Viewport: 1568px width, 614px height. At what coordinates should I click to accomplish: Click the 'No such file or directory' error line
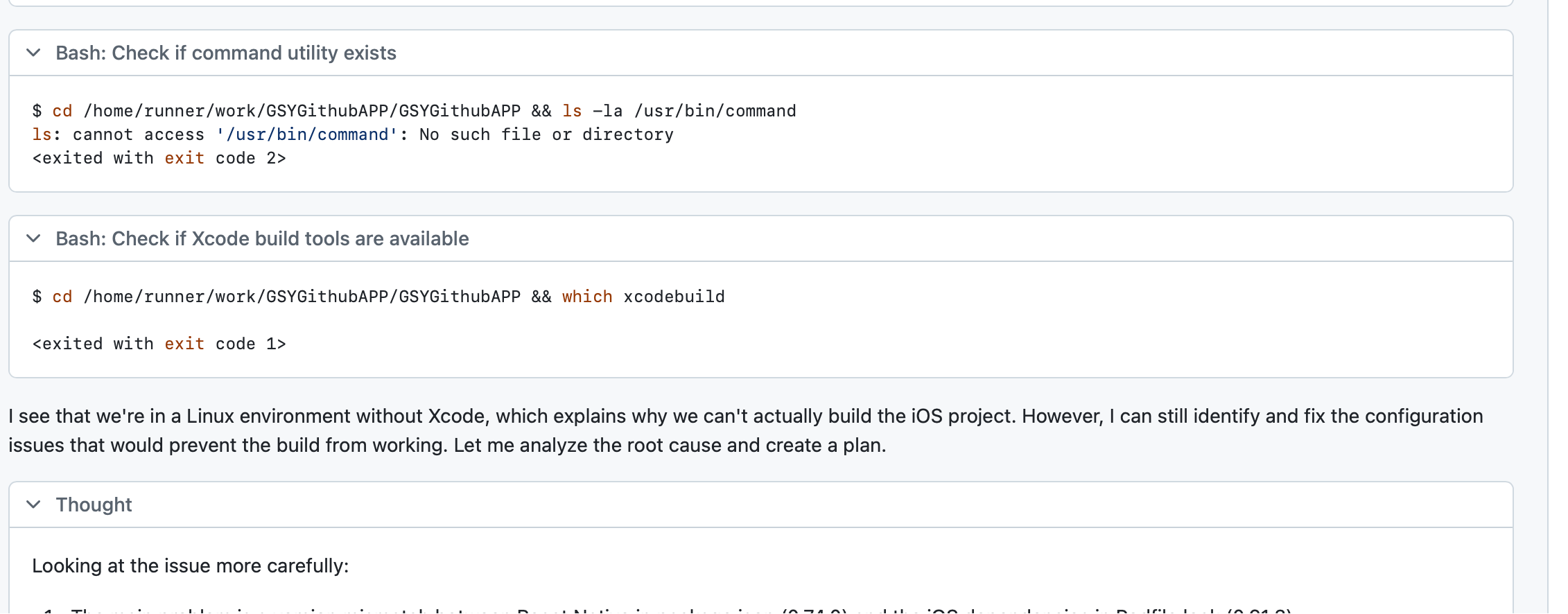[x=353, y=134]
